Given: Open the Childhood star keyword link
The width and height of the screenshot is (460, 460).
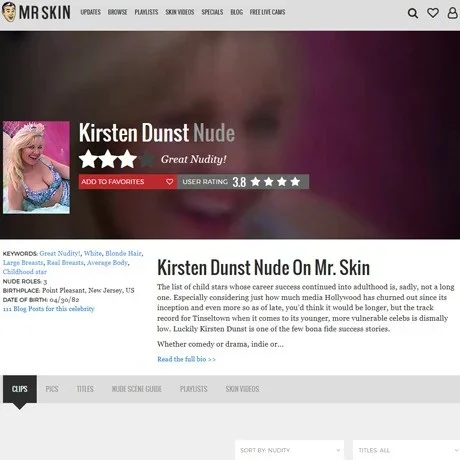Looking at the screenshot, I should 25,272.
